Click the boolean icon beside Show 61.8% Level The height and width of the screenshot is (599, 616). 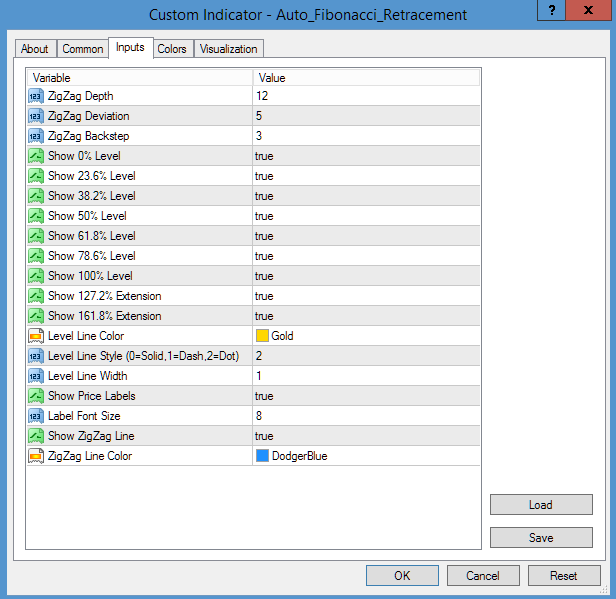(36, 236)
